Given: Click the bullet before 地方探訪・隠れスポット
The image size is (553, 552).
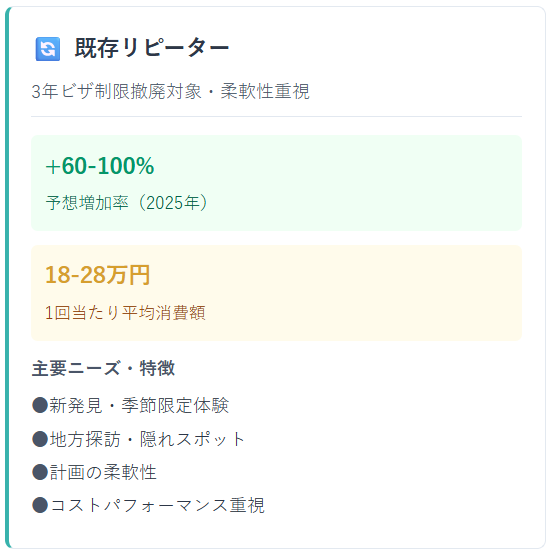Looking at the screenshot, I should pos(40,439).
